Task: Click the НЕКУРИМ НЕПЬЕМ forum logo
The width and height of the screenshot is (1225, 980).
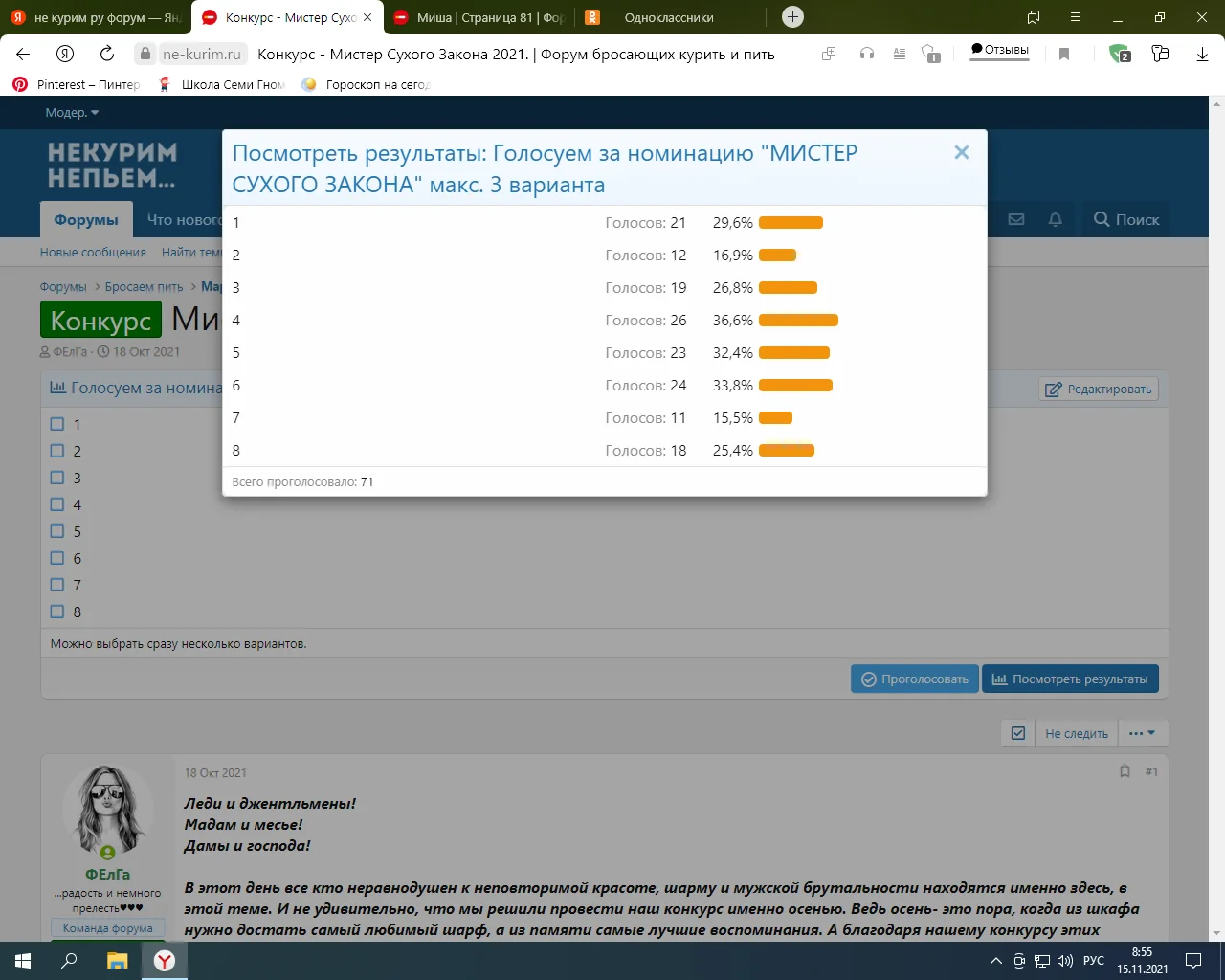Action: tap(112, 165)
